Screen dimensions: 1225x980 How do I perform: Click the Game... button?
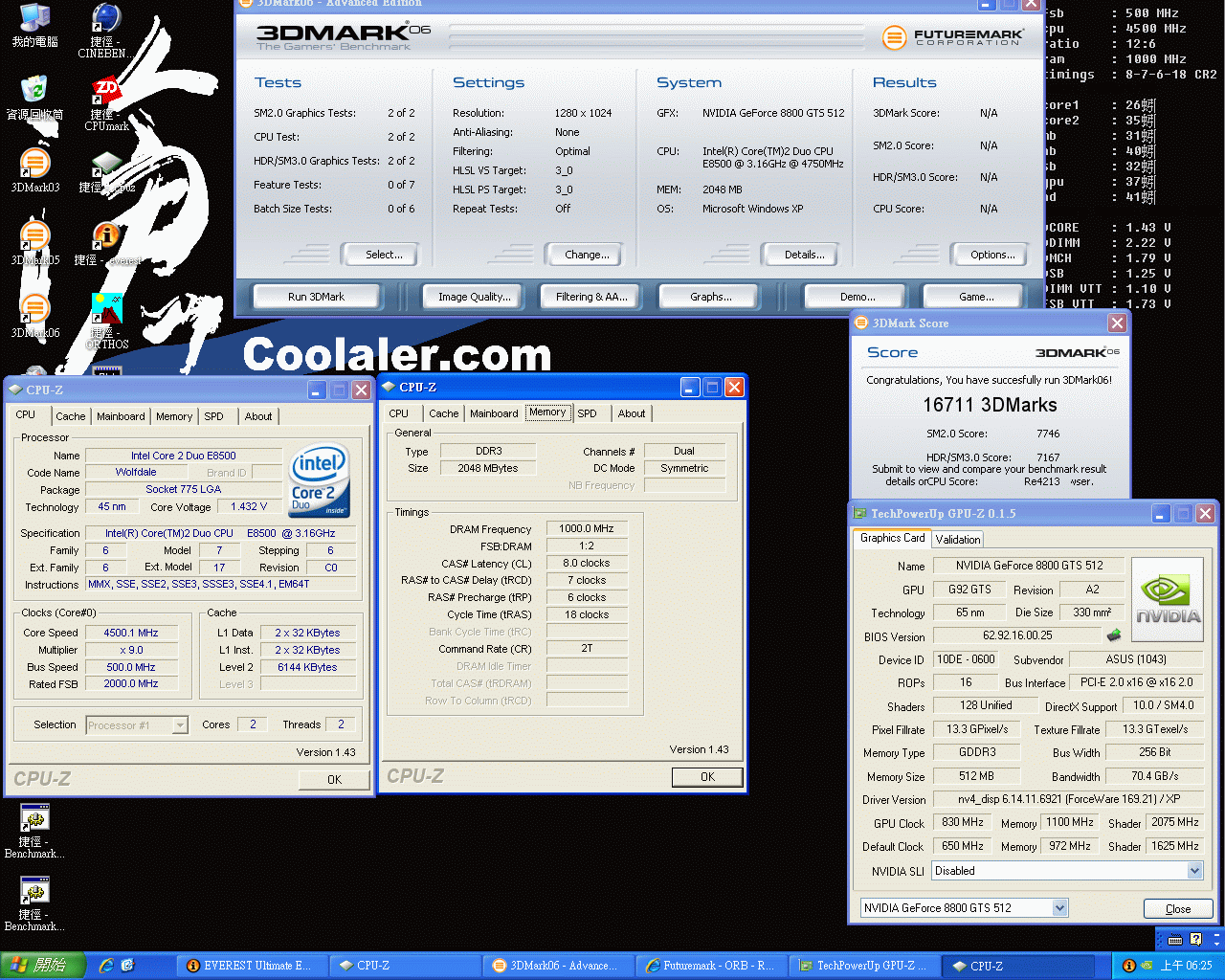pyautogui.click(x=976, y=297)
